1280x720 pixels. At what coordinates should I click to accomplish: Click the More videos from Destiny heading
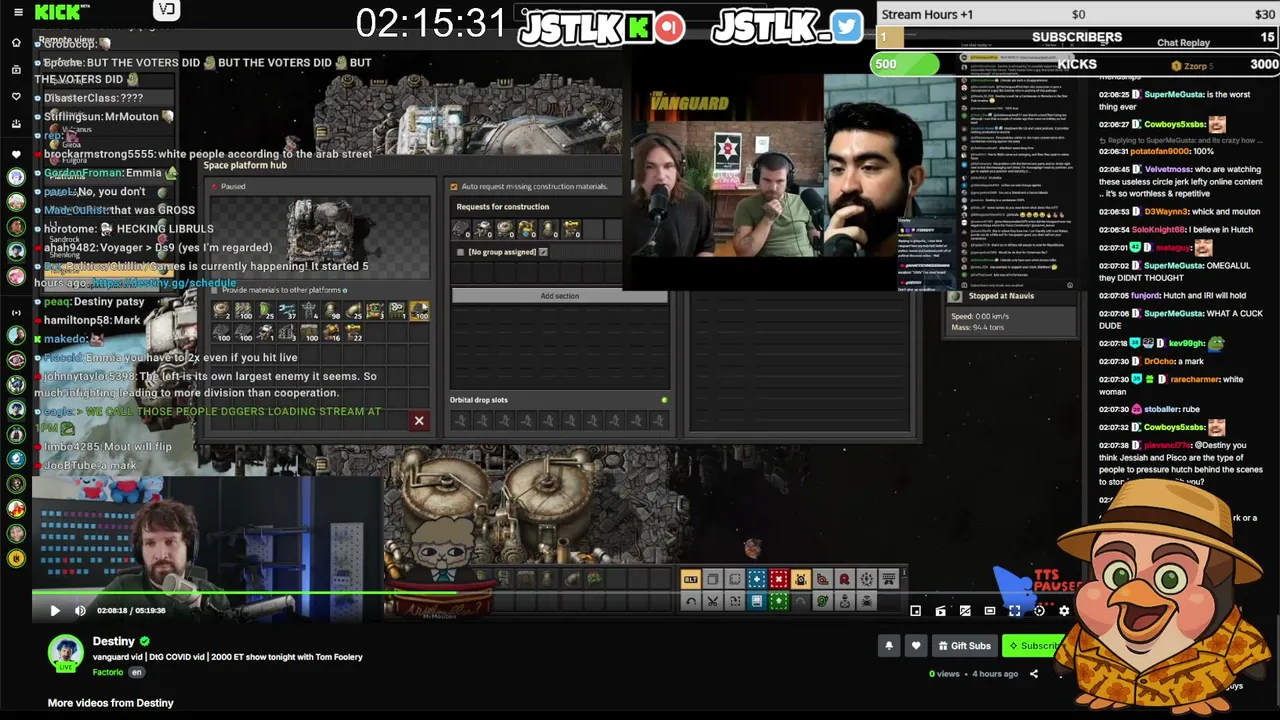point(111,703)
